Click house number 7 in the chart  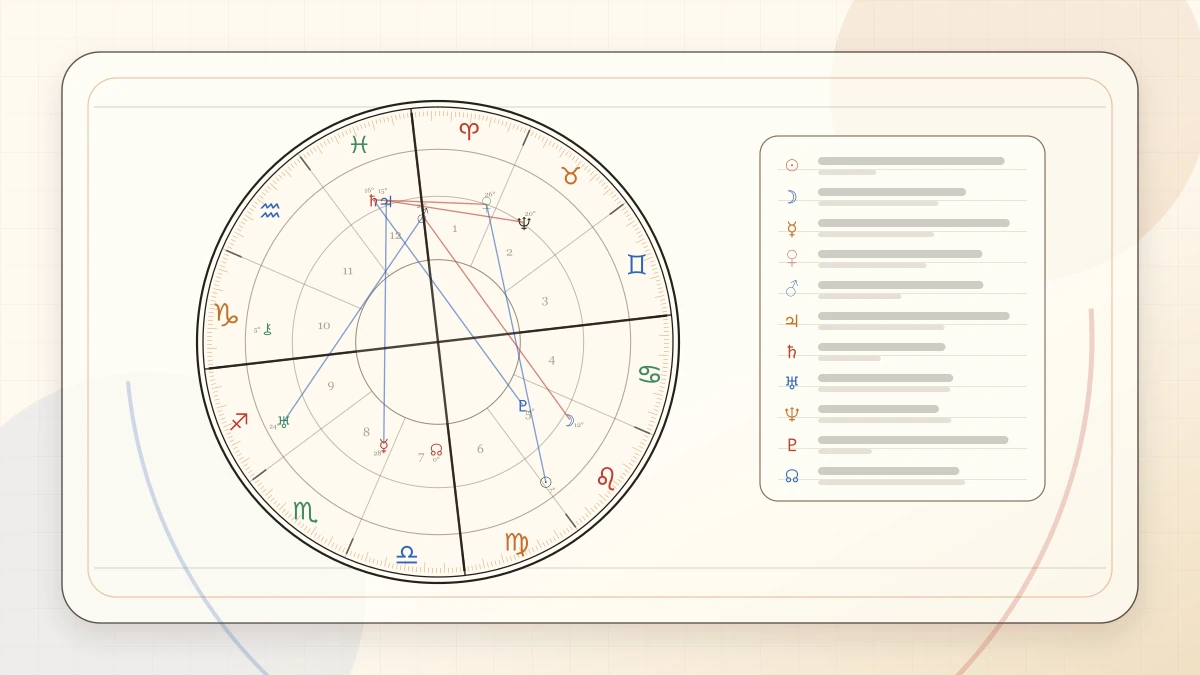421,458
